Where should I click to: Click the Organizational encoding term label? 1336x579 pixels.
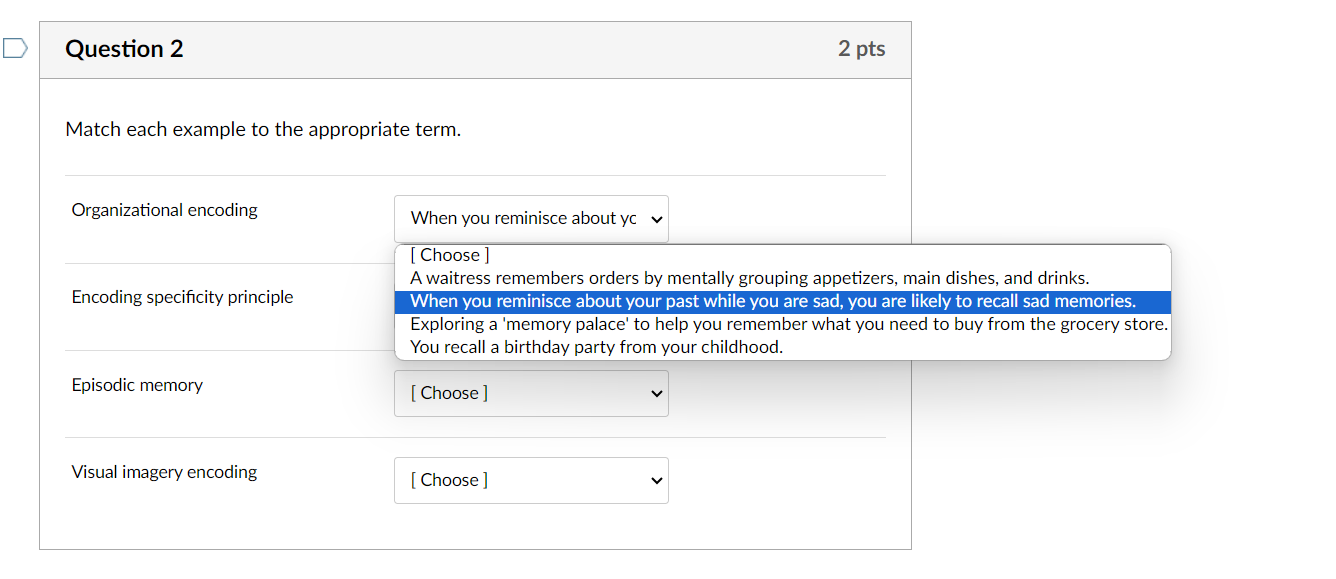[164, 210]
